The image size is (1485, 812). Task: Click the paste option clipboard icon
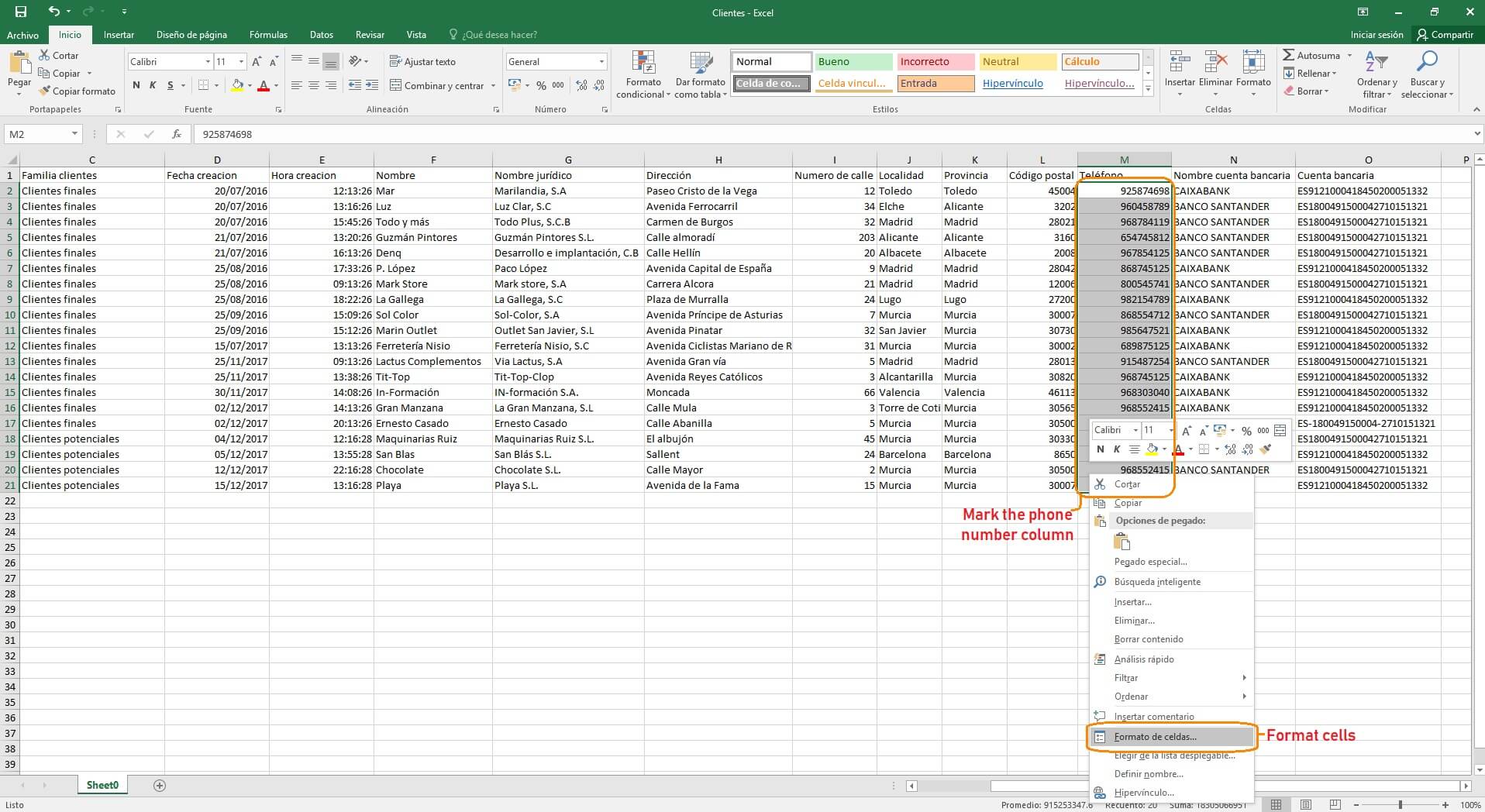point(1122,542)
